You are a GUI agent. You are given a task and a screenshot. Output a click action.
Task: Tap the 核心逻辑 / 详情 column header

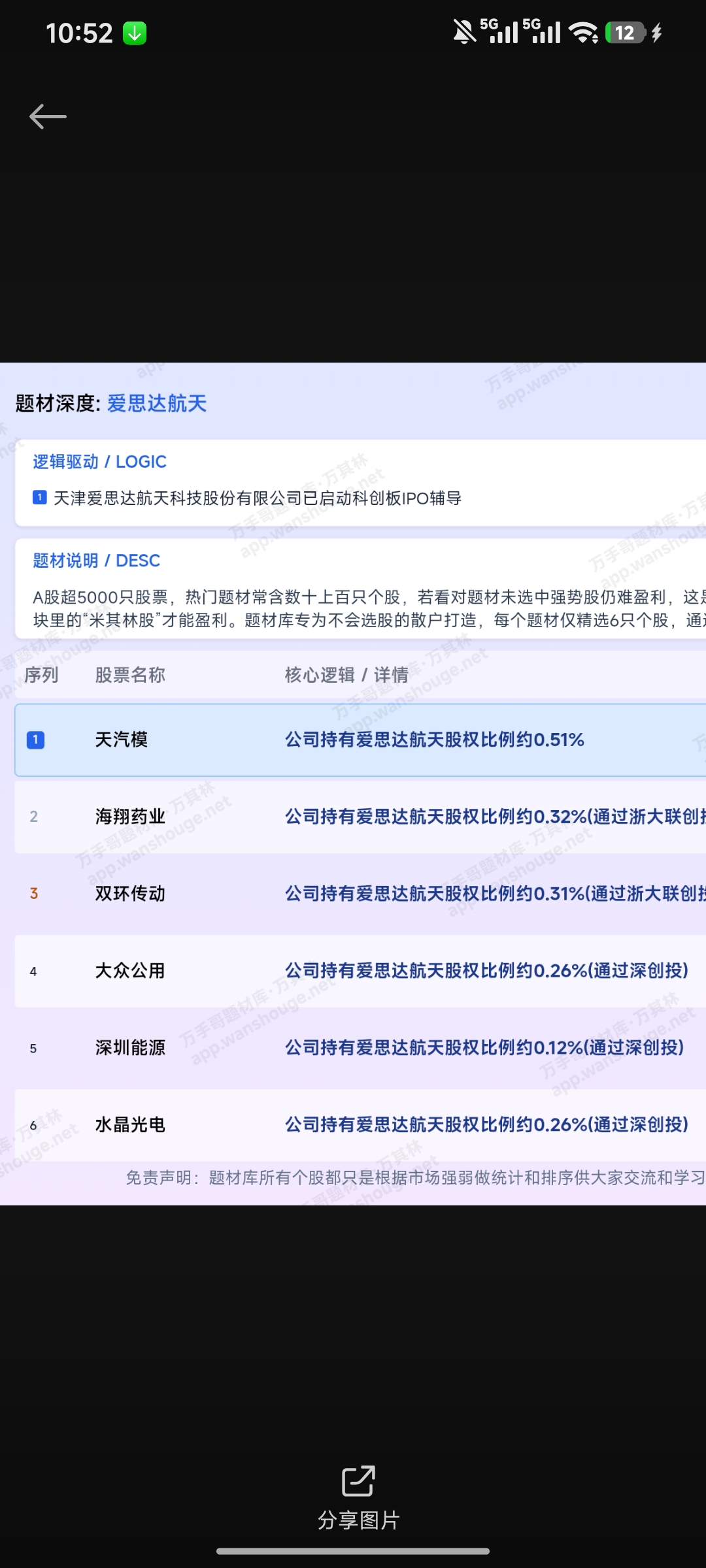coord(346,675)
